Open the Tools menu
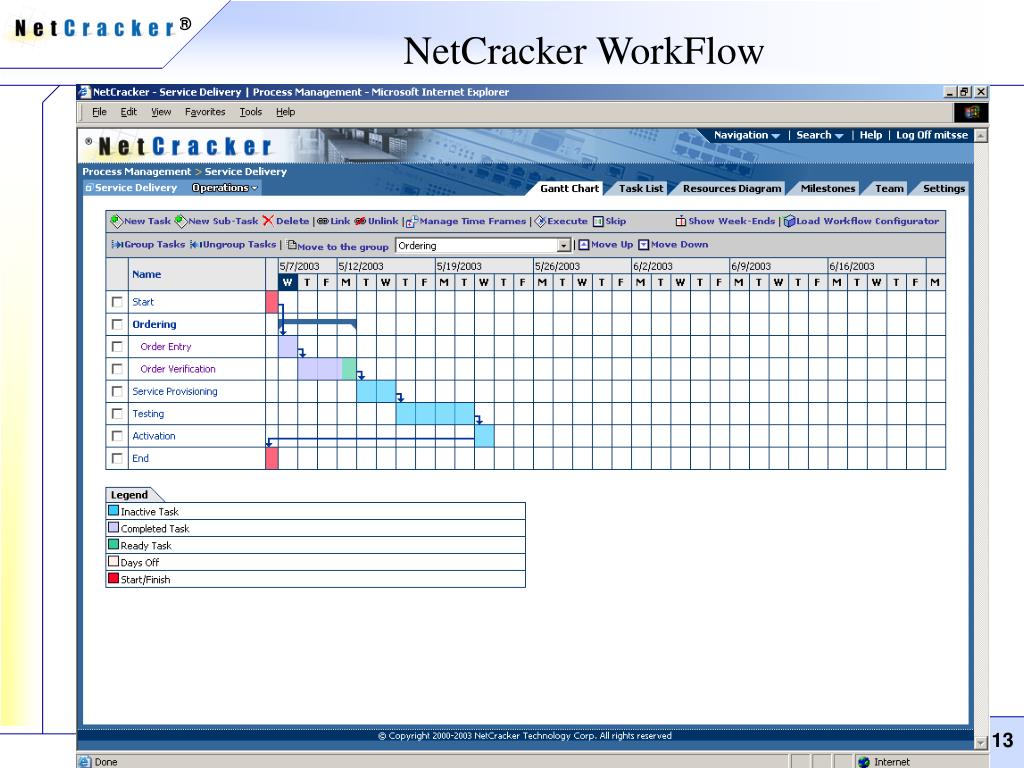1024x768 pixels. pos(250,112)
